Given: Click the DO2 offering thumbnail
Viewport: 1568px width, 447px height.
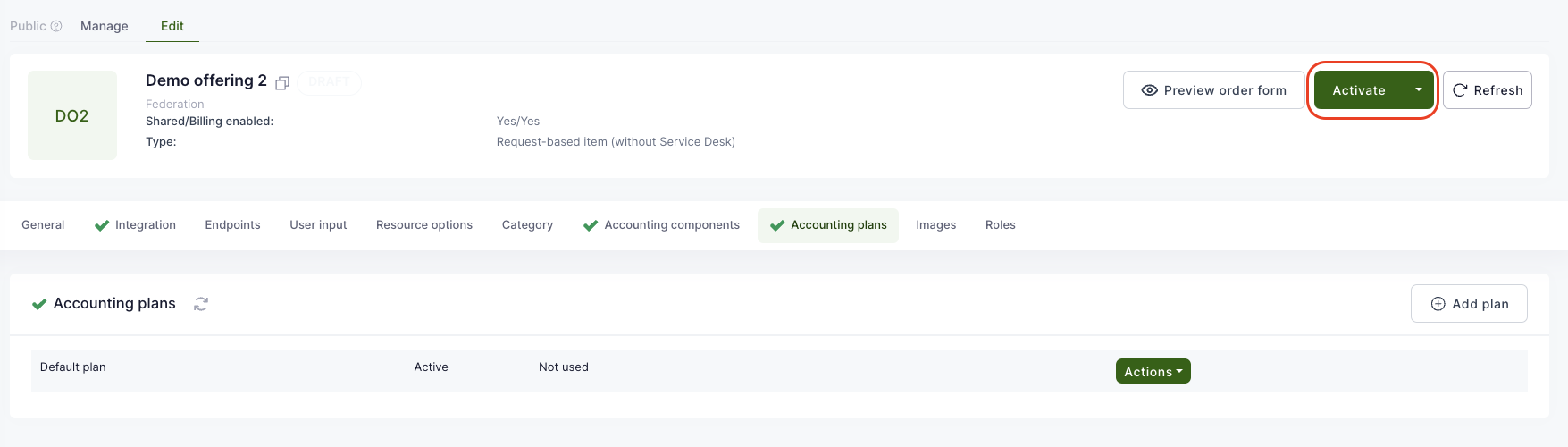Looking at the screenshot, I should [x=72, y=115].
